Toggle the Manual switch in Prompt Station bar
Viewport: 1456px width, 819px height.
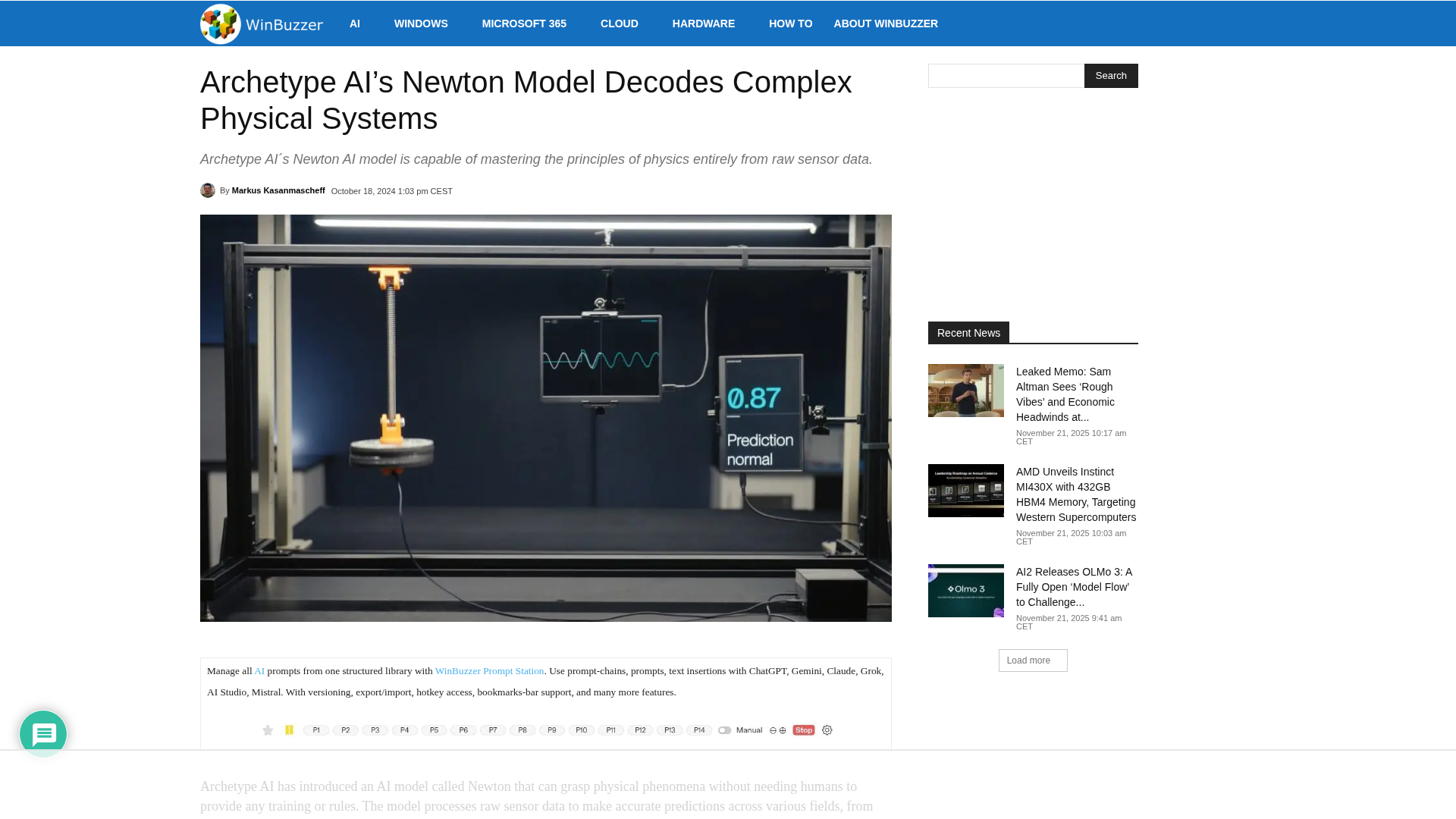click(x=724, y=730)
